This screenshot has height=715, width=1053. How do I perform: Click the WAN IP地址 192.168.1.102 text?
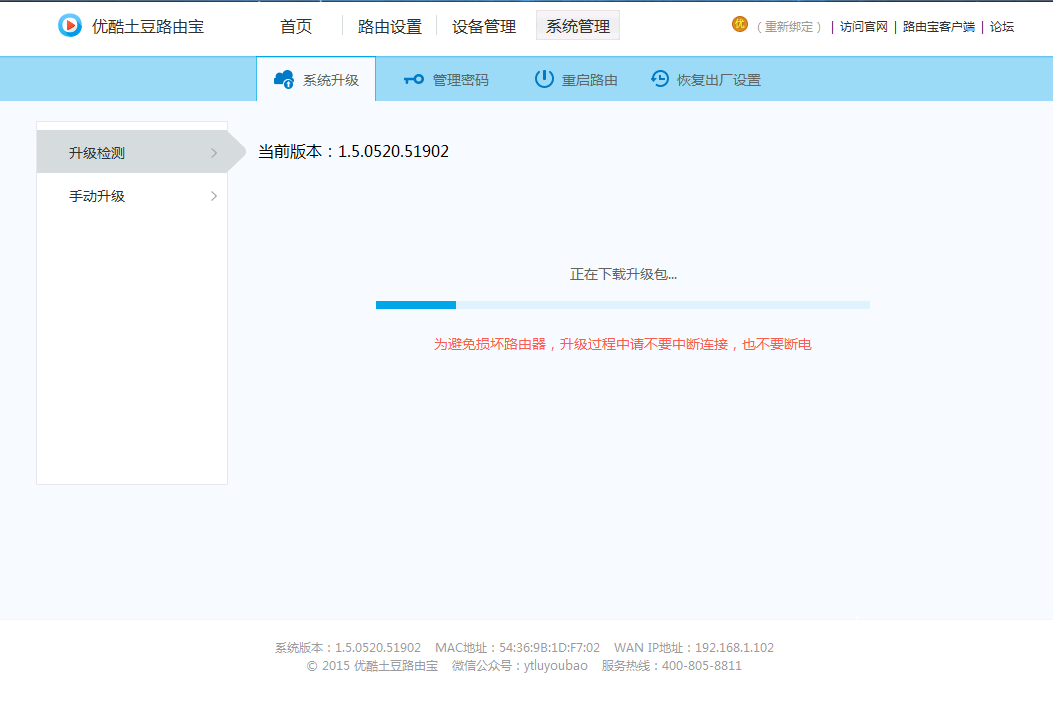point(694,648)
